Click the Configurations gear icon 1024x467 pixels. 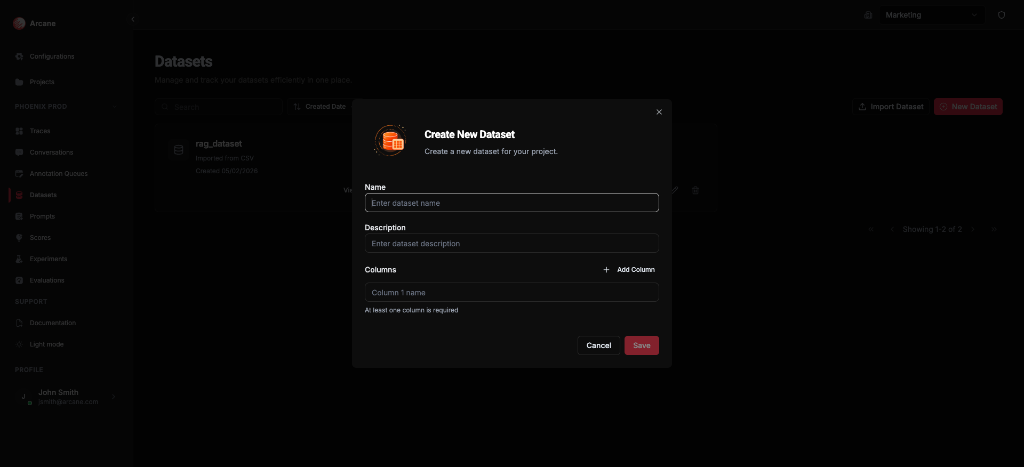click(x=19, y=56)
